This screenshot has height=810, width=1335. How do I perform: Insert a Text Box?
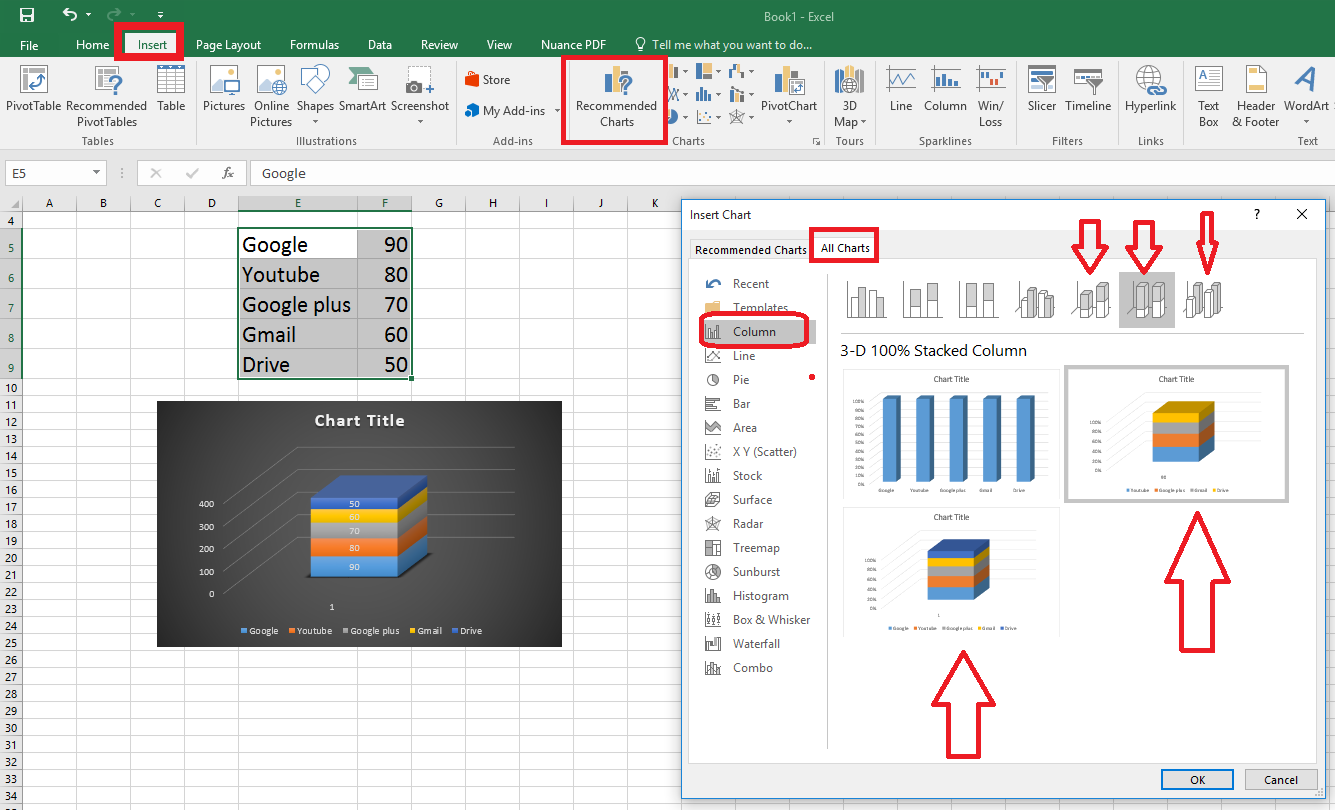(x=1209, y=97)
